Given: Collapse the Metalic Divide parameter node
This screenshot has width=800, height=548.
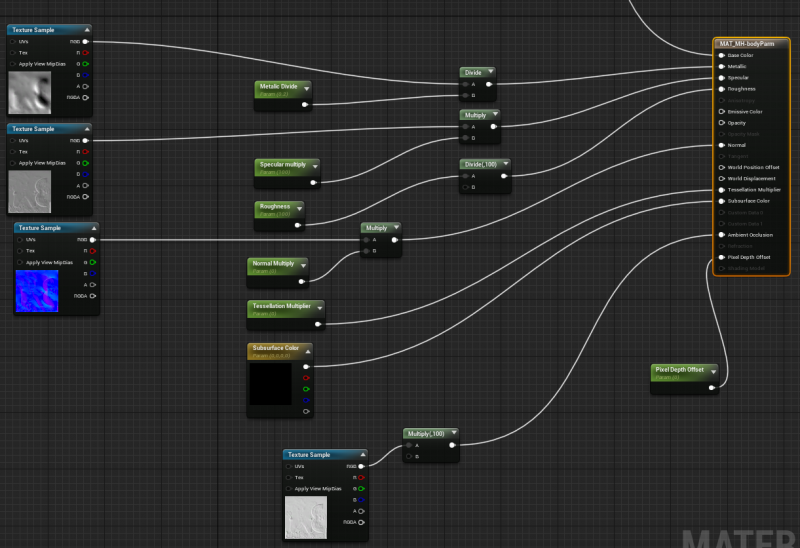Looking at the screenshot, I should 306,88.
